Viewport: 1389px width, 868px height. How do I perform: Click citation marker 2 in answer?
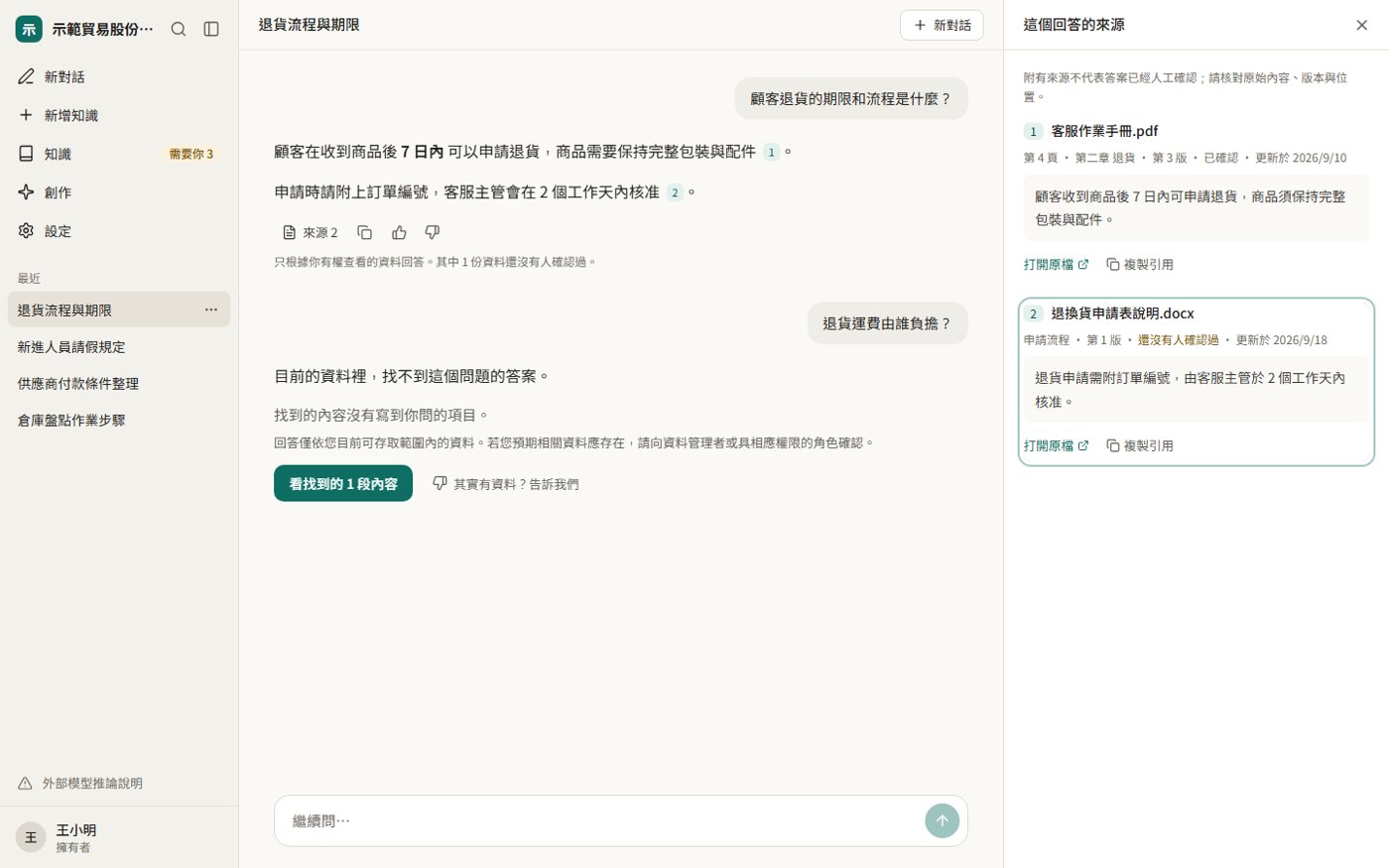pyautogui.click(x=675, y=192)
